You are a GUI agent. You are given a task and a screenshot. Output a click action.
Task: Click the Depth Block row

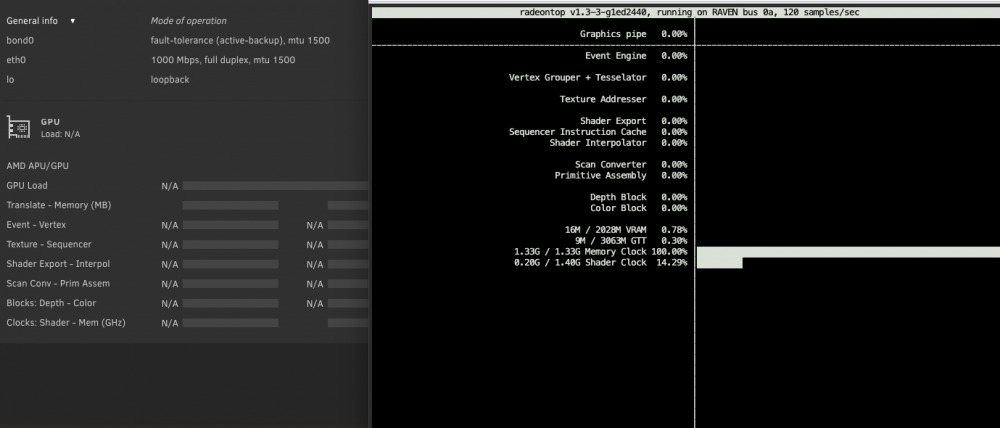point(638,197)
